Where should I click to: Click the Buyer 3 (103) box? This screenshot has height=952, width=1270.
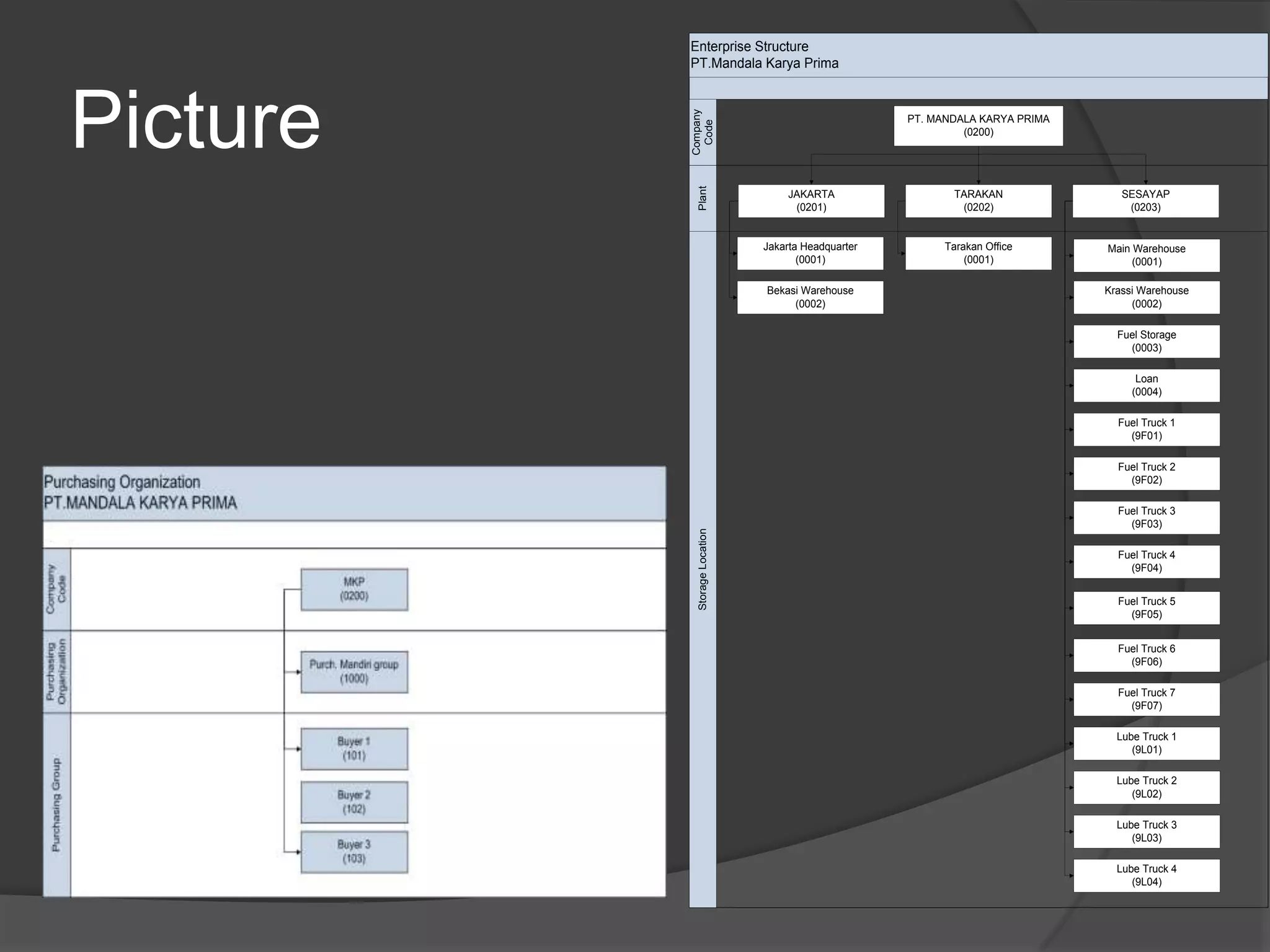354,852
